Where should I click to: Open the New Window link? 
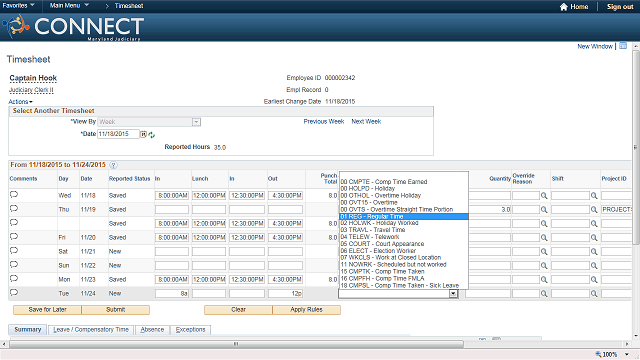click(595, 46)
